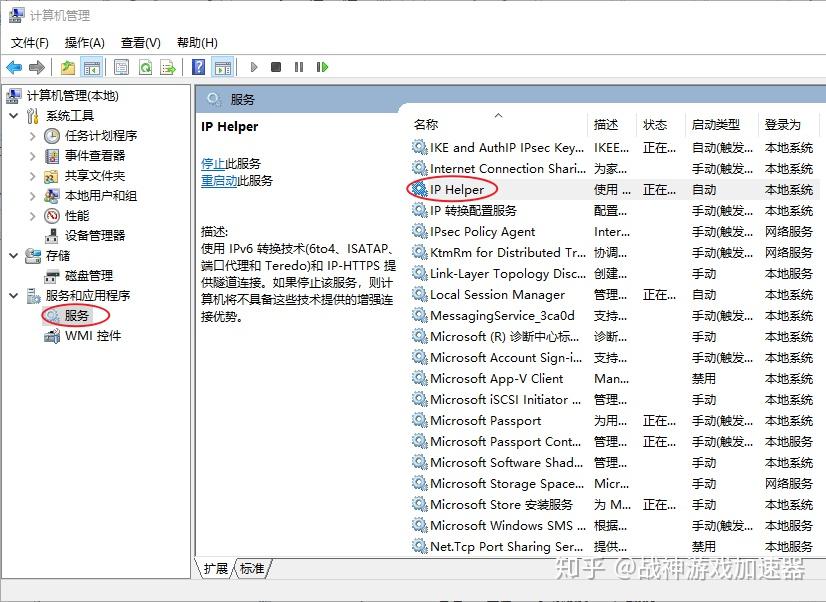The width and height of the screenshot is (826, 602).
Task: Open the 帮助(H) menu
Action: 197,43
